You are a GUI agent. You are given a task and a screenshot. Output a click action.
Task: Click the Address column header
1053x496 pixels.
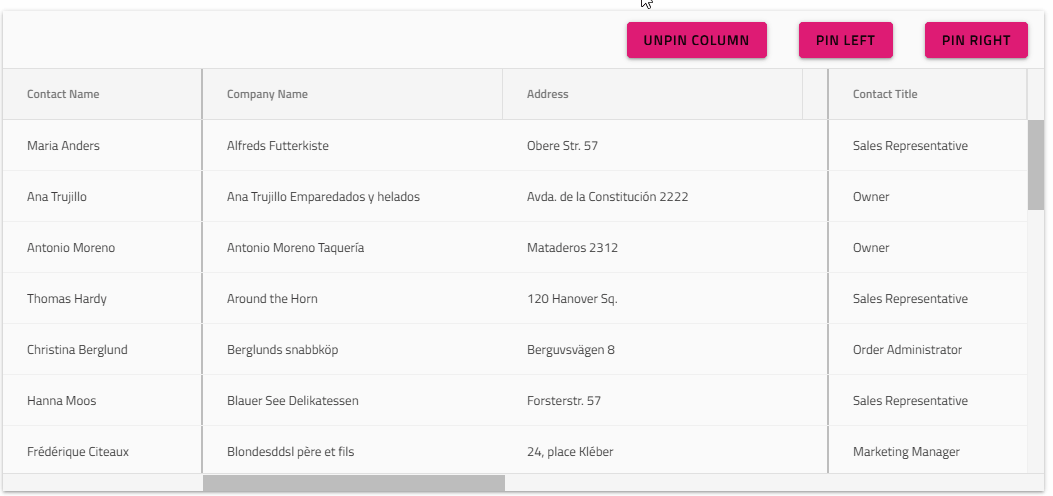tap(547, 94)
